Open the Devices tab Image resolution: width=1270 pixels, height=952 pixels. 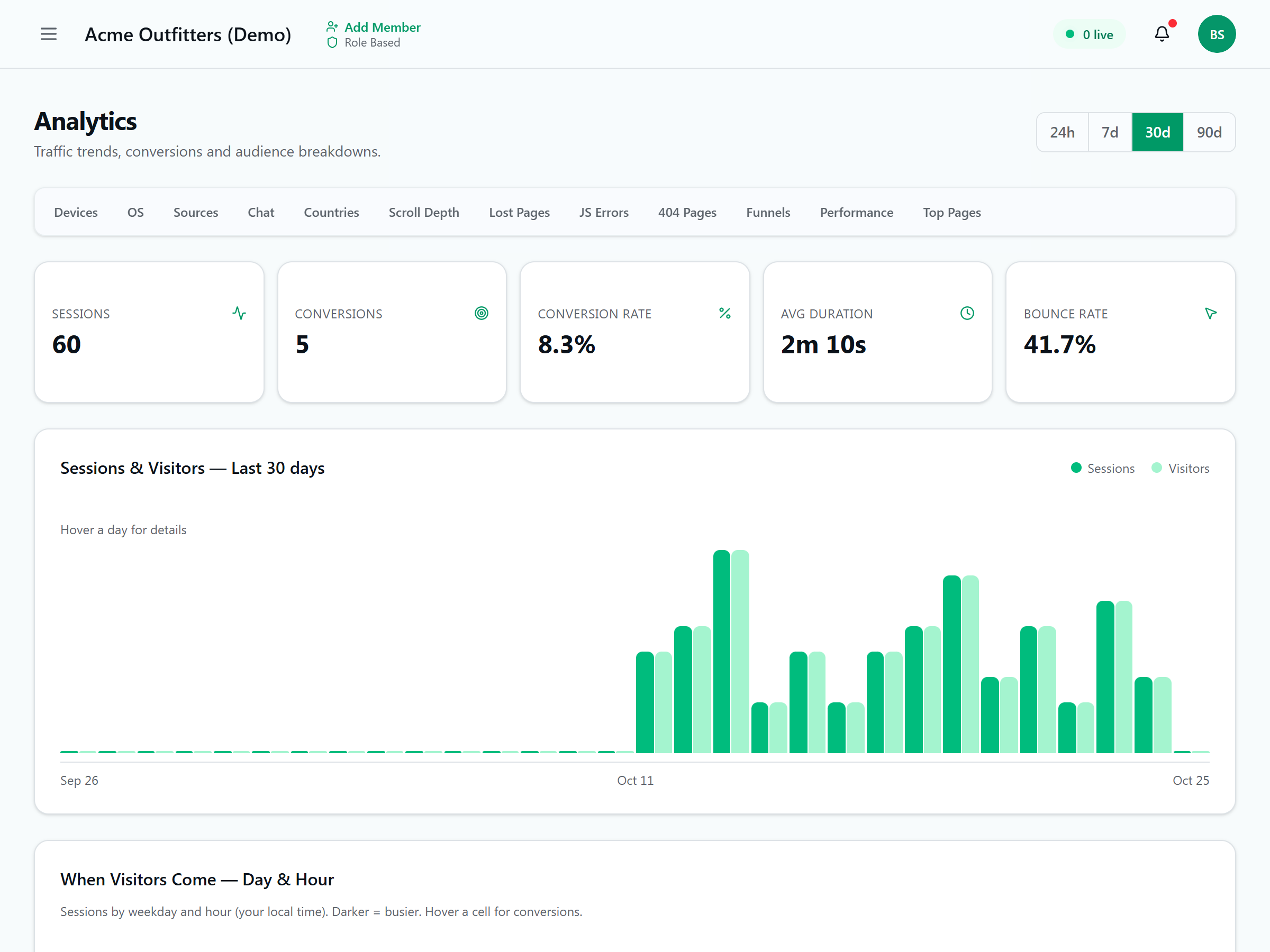(x=76, y=212)
